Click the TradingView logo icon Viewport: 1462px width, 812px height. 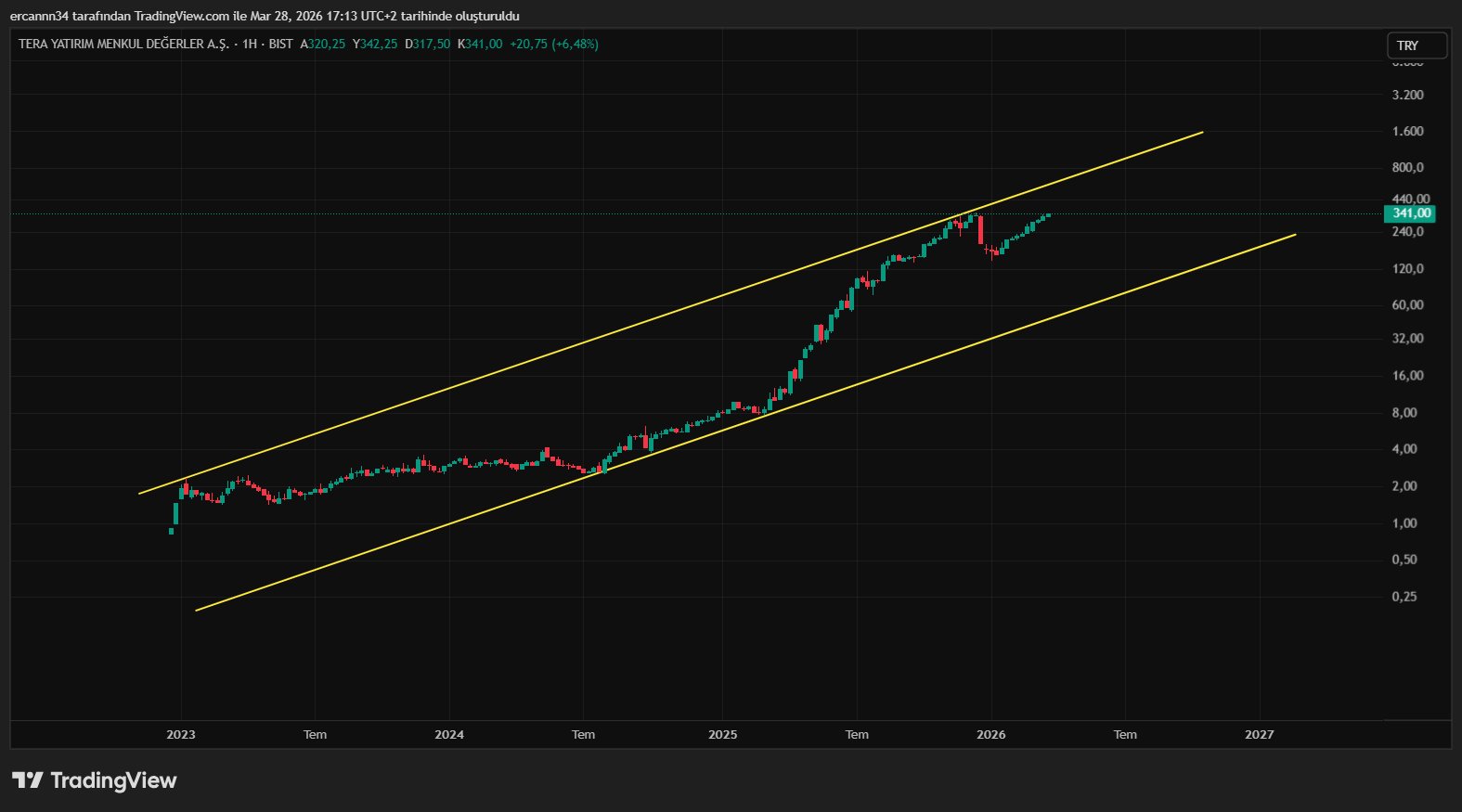point(27,780)
